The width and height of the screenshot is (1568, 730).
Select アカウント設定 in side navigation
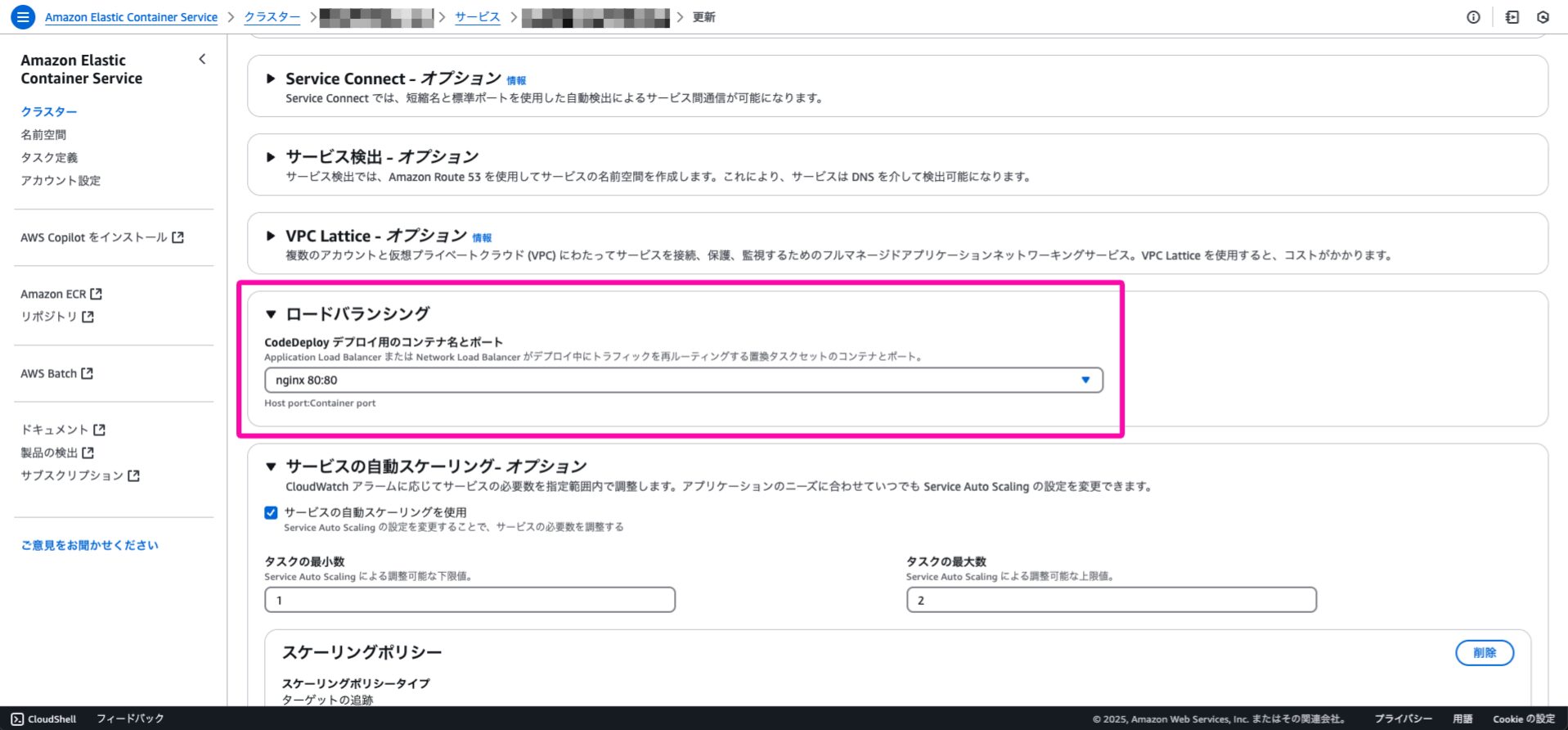pos(61,180)
